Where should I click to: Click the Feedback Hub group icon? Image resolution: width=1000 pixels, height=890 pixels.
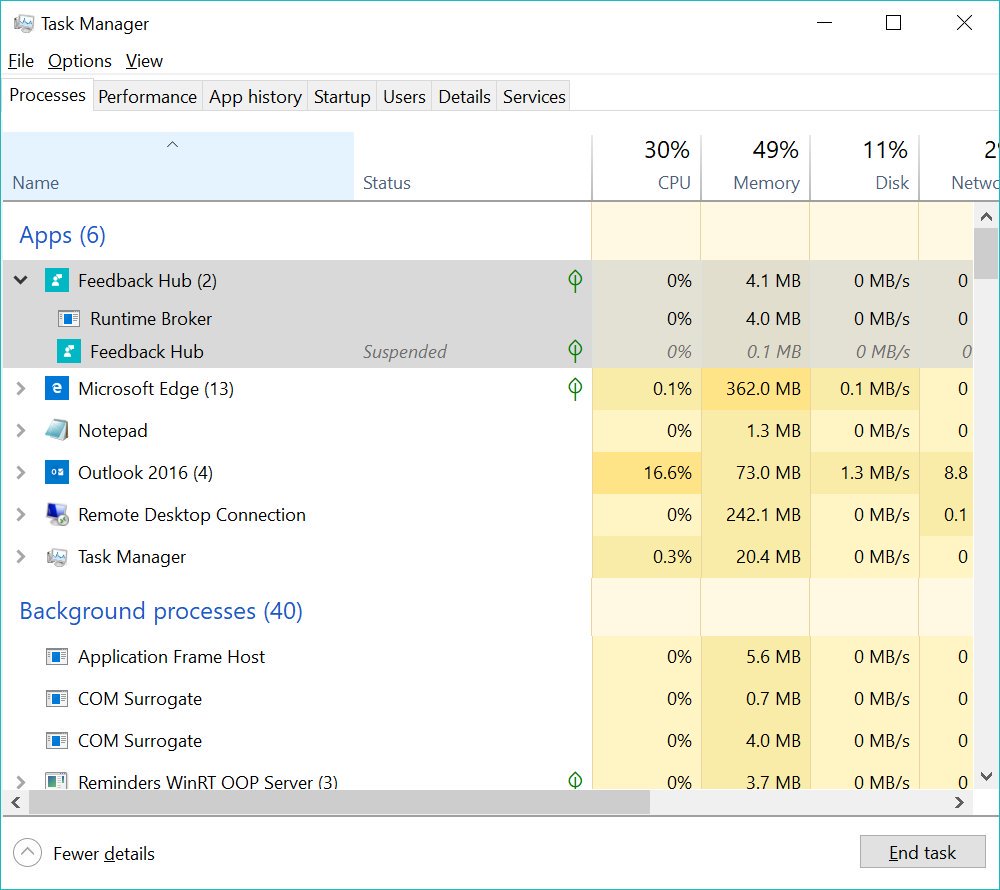[57, 281]
